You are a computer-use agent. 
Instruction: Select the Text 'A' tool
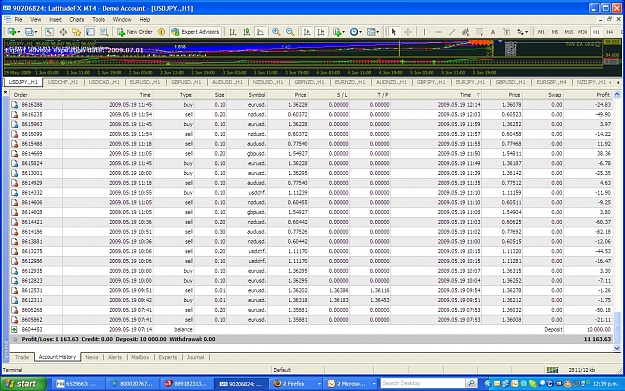pos(493,32)
